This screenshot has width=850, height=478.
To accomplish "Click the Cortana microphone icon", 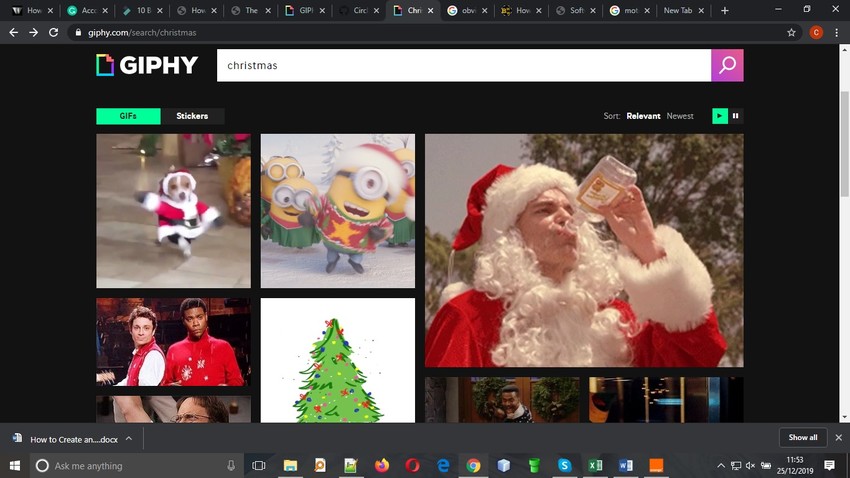I will [231, 466].
